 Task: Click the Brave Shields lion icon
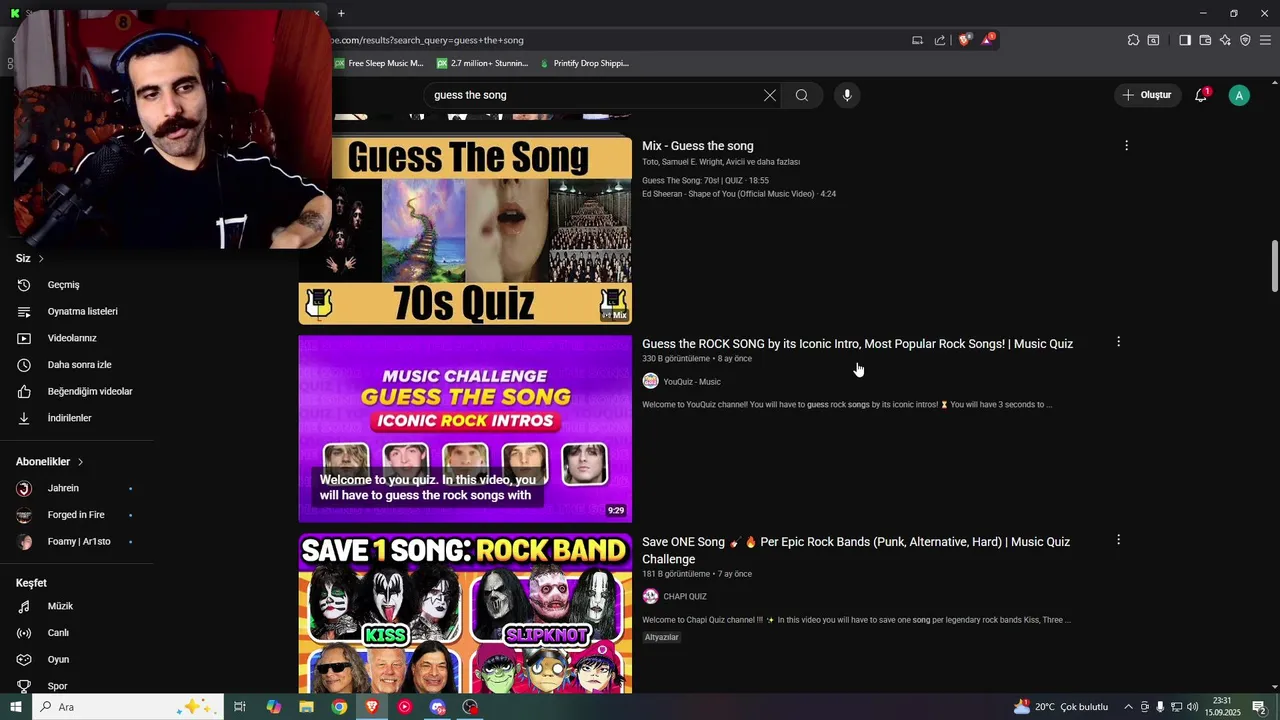tap(964, 40)
